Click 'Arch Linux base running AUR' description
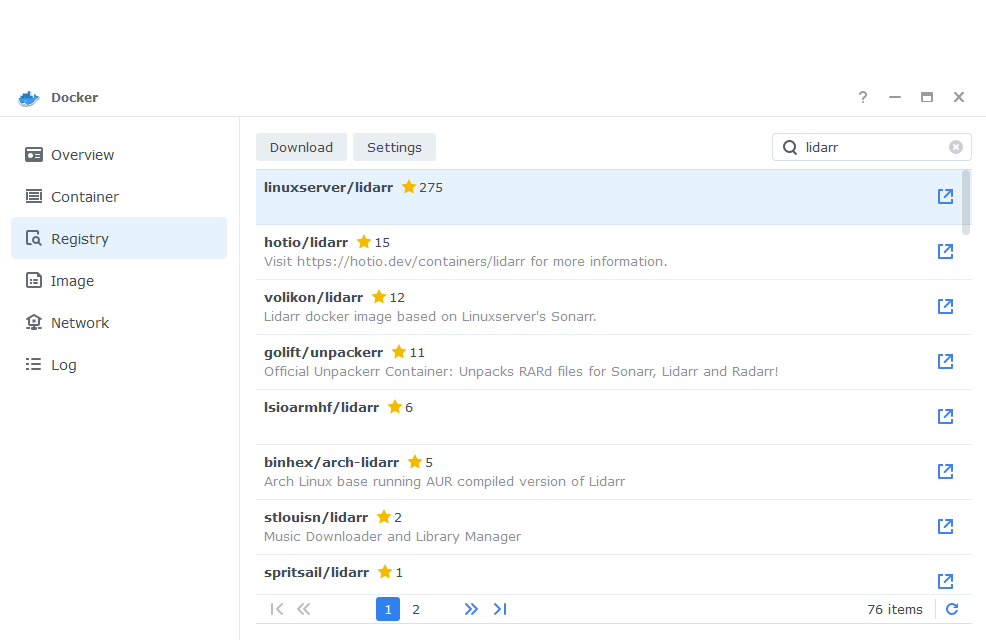This screenshot has width=986, height=640. [x=445, y=482]
